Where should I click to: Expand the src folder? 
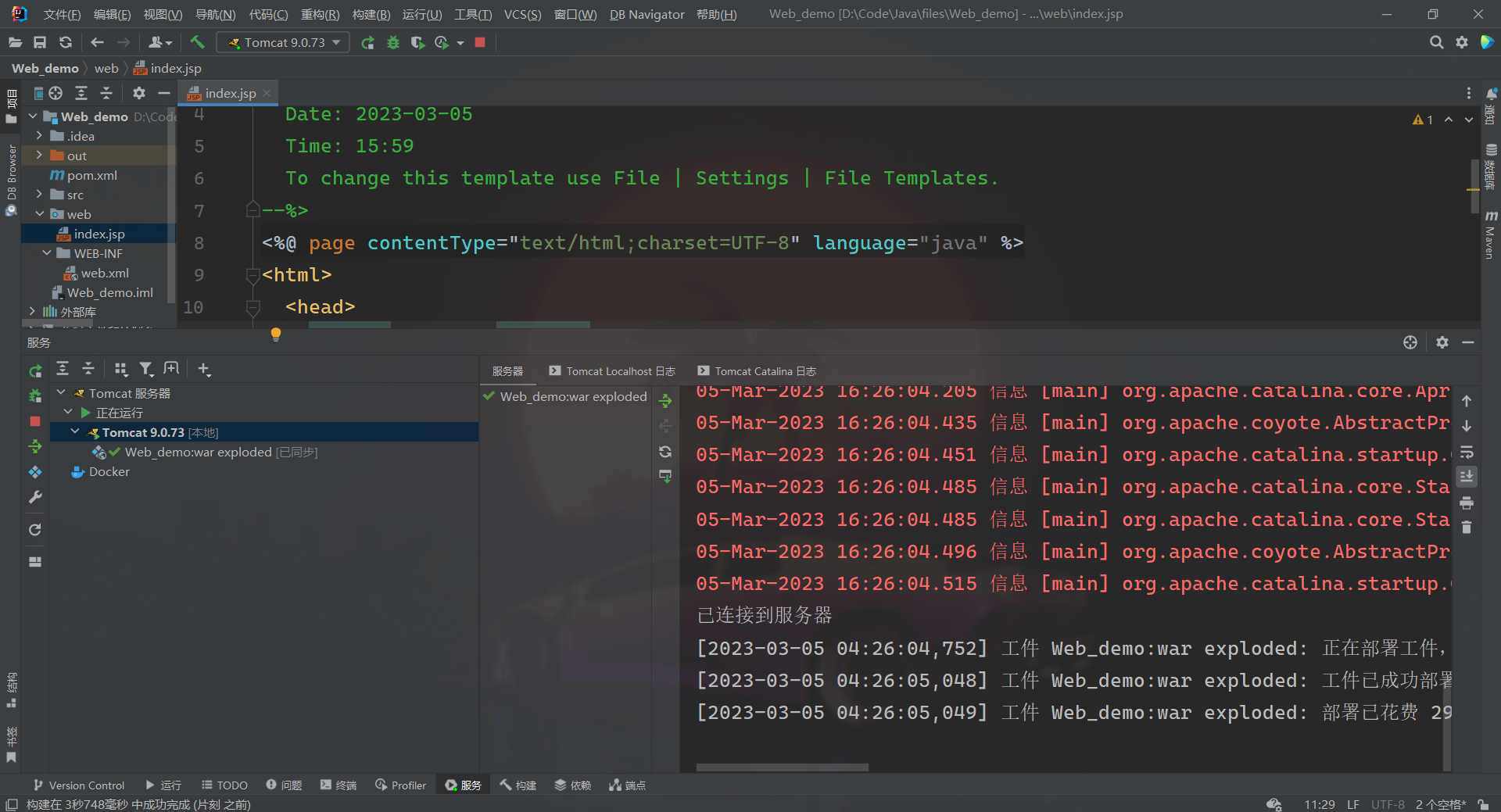click(39, 195)
